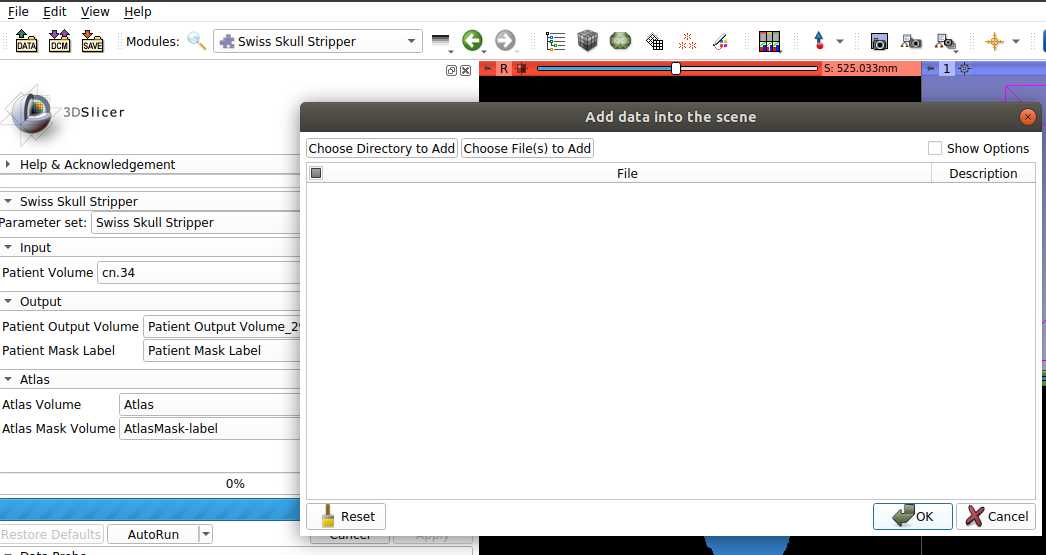Image resolution: width=1046 pixels, height=555 pixels.
Task: Open the Atlas Mask Volume selector
Action: [x=210, y=428]
